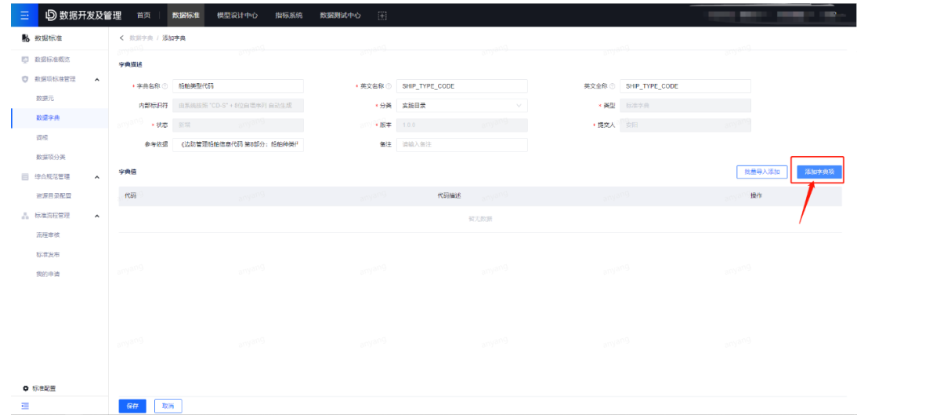Select the 数据字典 sidebar item

(x=48, y=118)
